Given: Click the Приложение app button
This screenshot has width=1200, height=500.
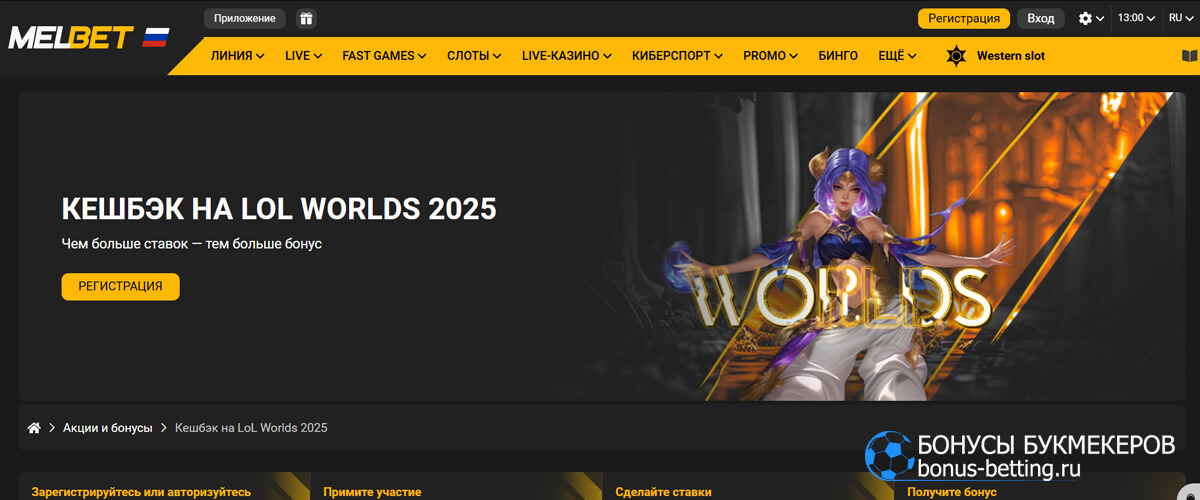Looking at the screenshot, I should click(x=244, y=18).
